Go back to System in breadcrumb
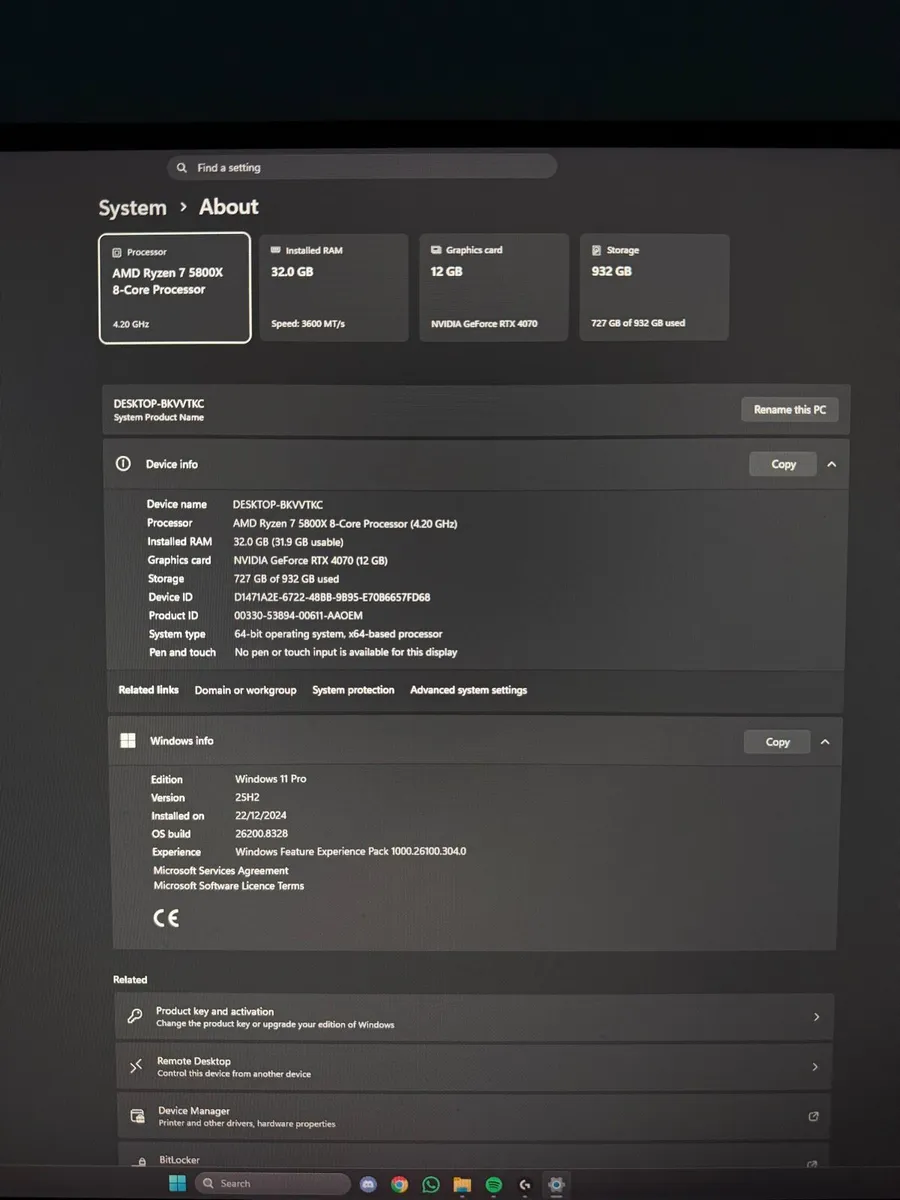Image resolution: width=900 pixels, height=1200 pixels. pyautogui.click(x=132, y=208)
